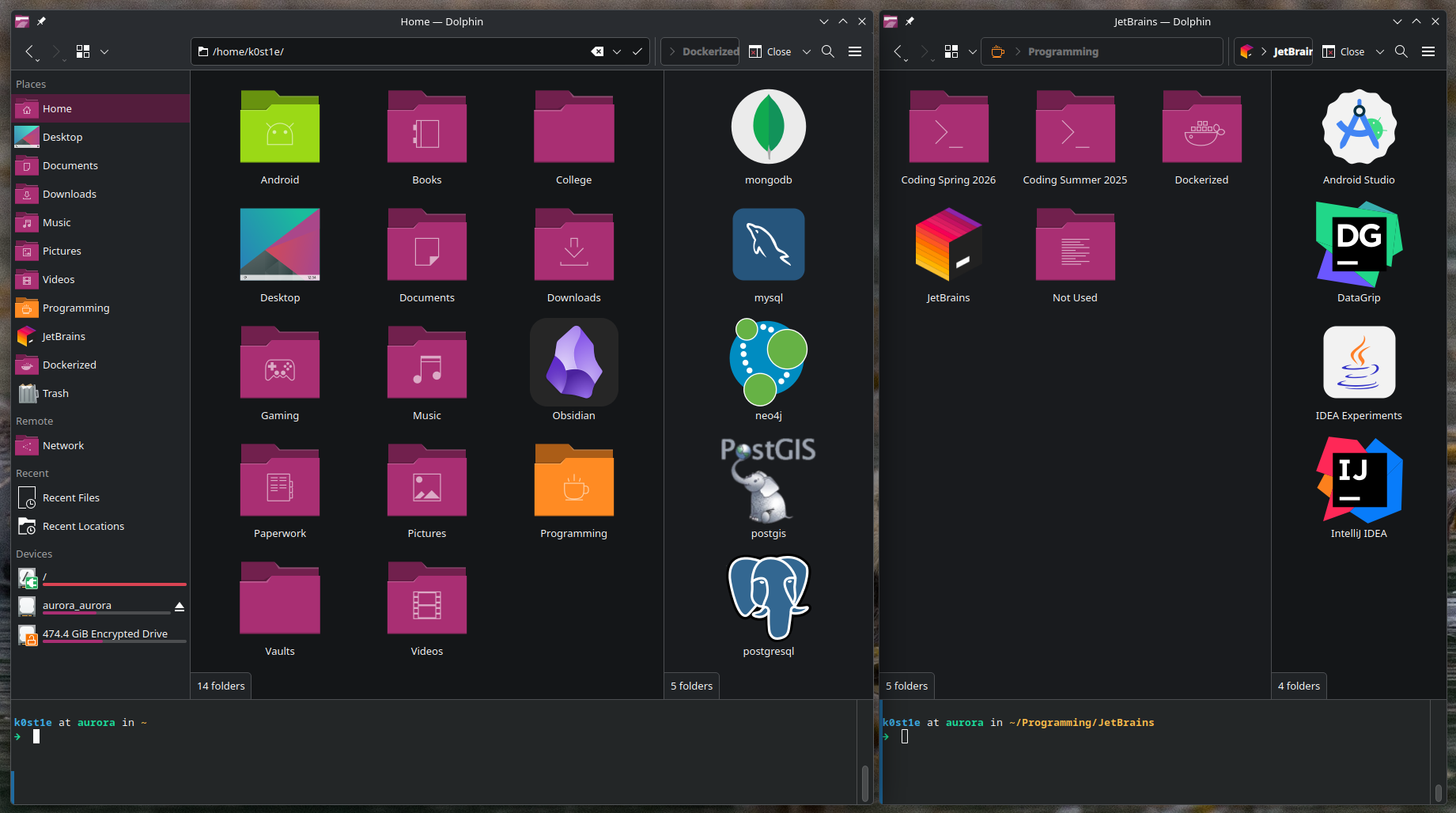The width and height of the screenshot is (1456, 813).
Task: Select Home in Places sidebar
Action: (100, 108)
